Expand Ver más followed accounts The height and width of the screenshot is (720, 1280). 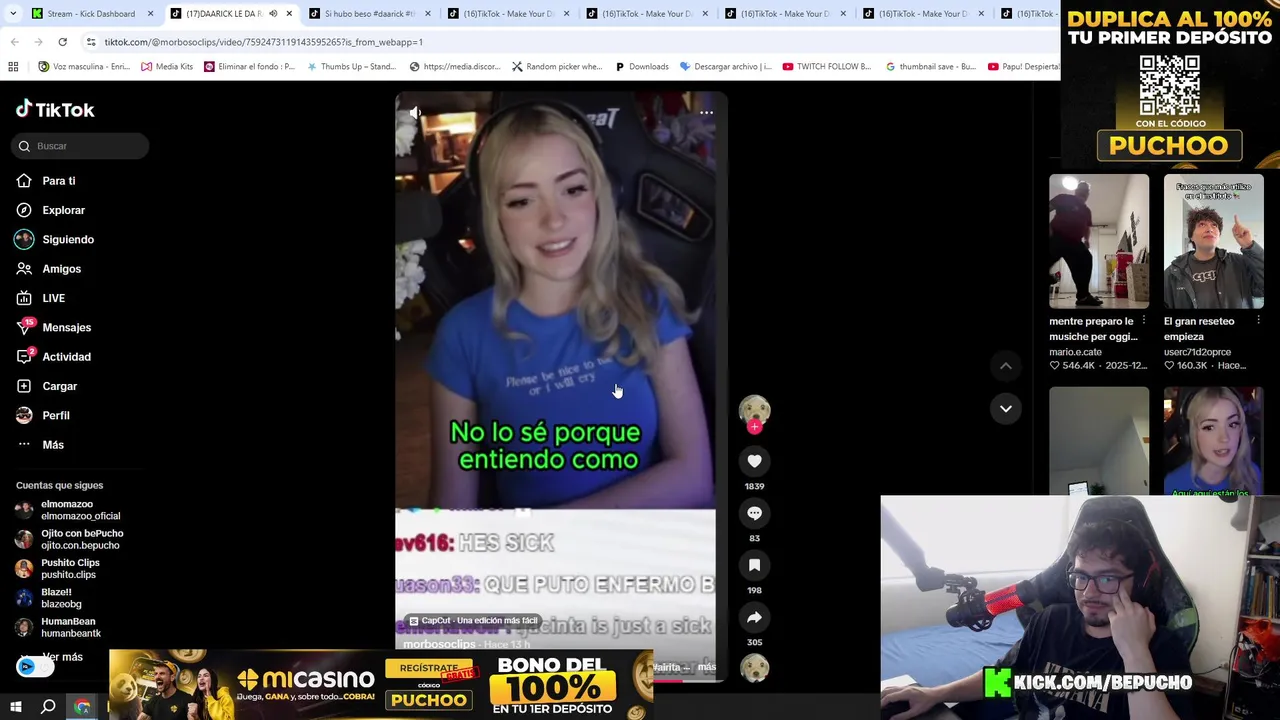(x=63, y=657)
